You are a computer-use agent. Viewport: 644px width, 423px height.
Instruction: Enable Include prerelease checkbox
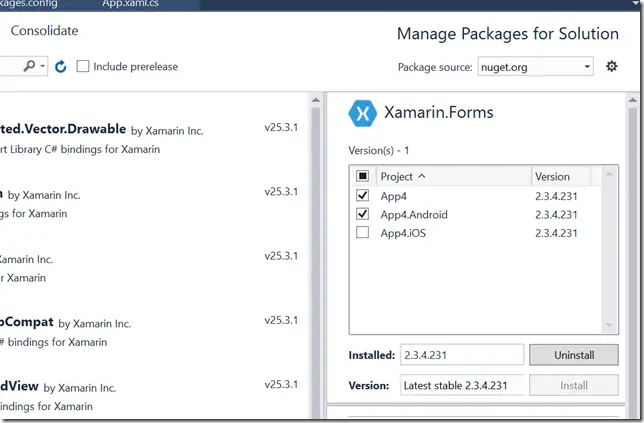[83, 66]
